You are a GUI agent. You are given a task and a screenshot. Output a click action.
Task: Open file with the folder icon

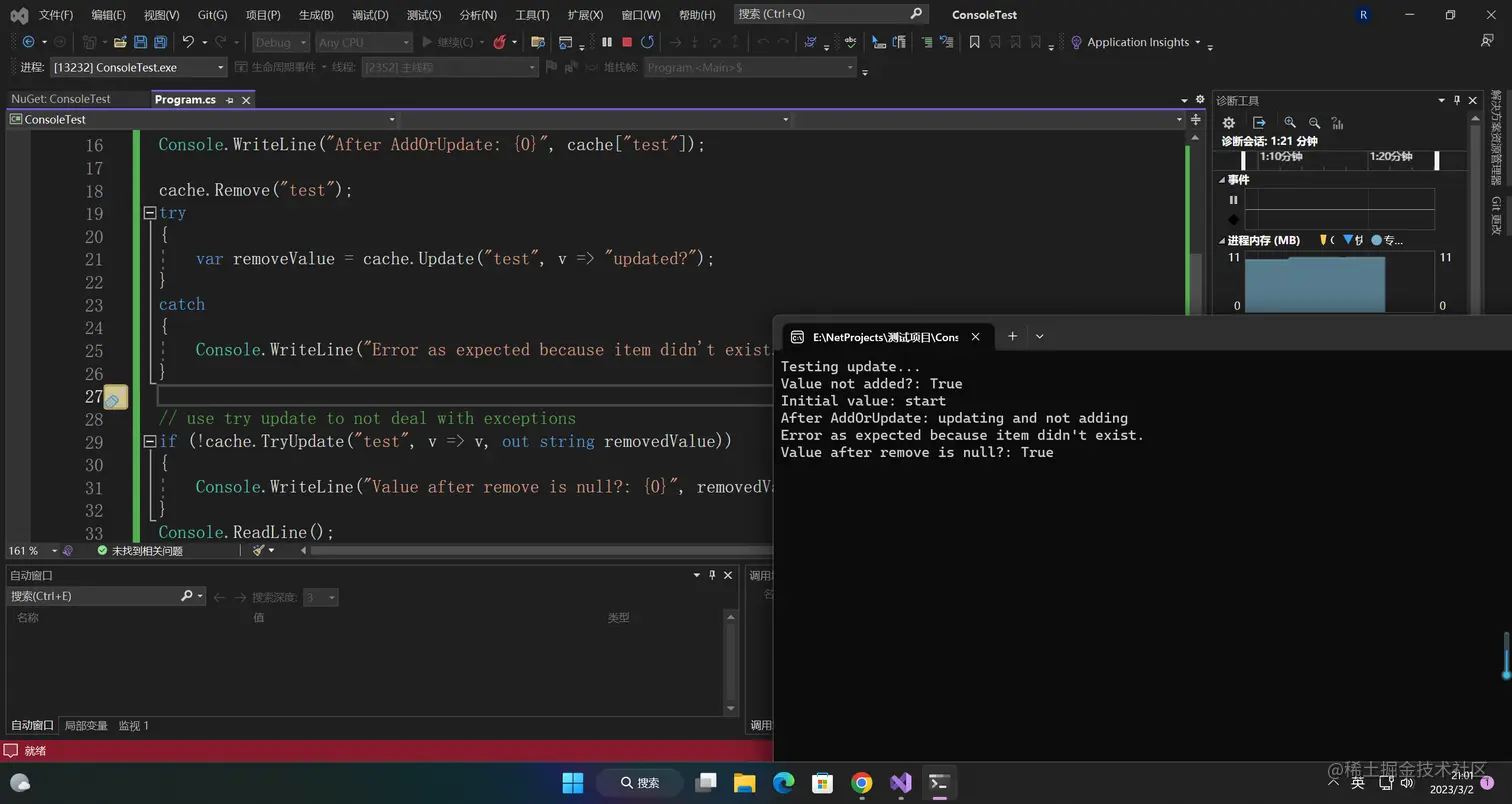coord(120,42)
